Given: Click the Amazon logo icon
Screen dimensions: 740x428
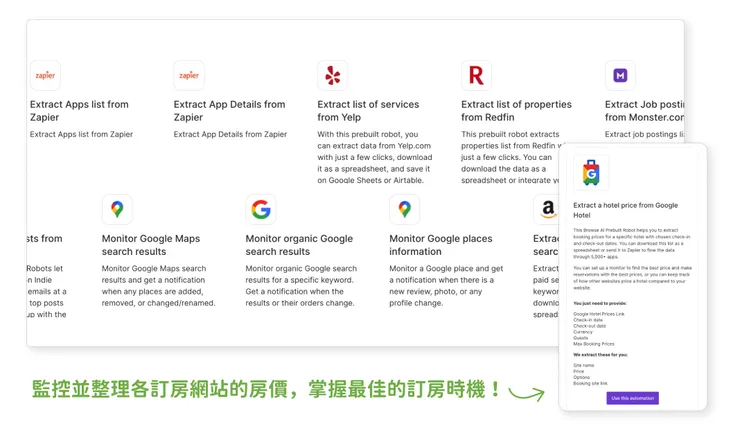Looking at the screenshot, I should 547,210.
